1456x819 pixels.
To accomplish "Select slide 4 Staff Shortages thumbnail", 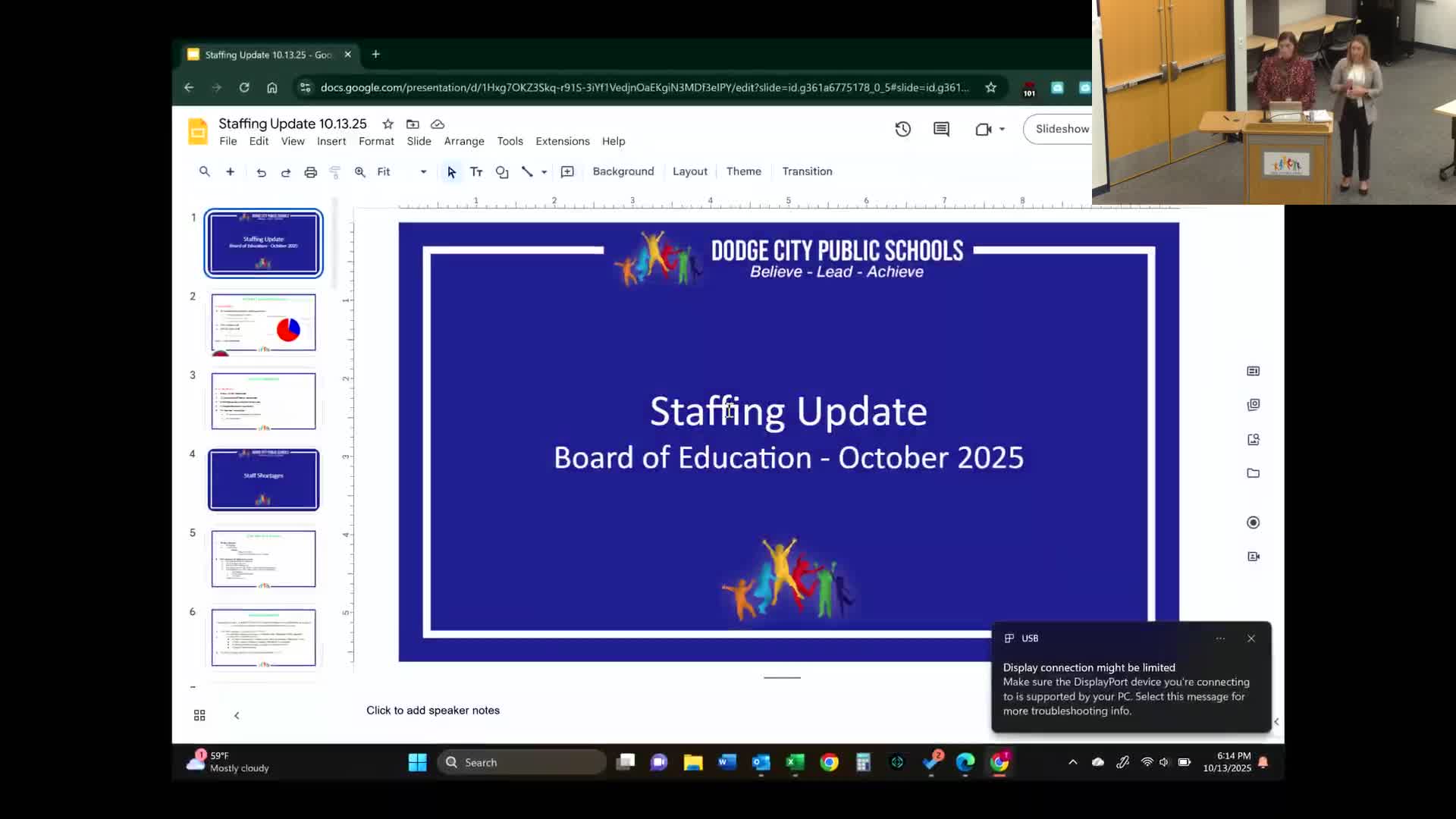I will [x=263, y=479].
